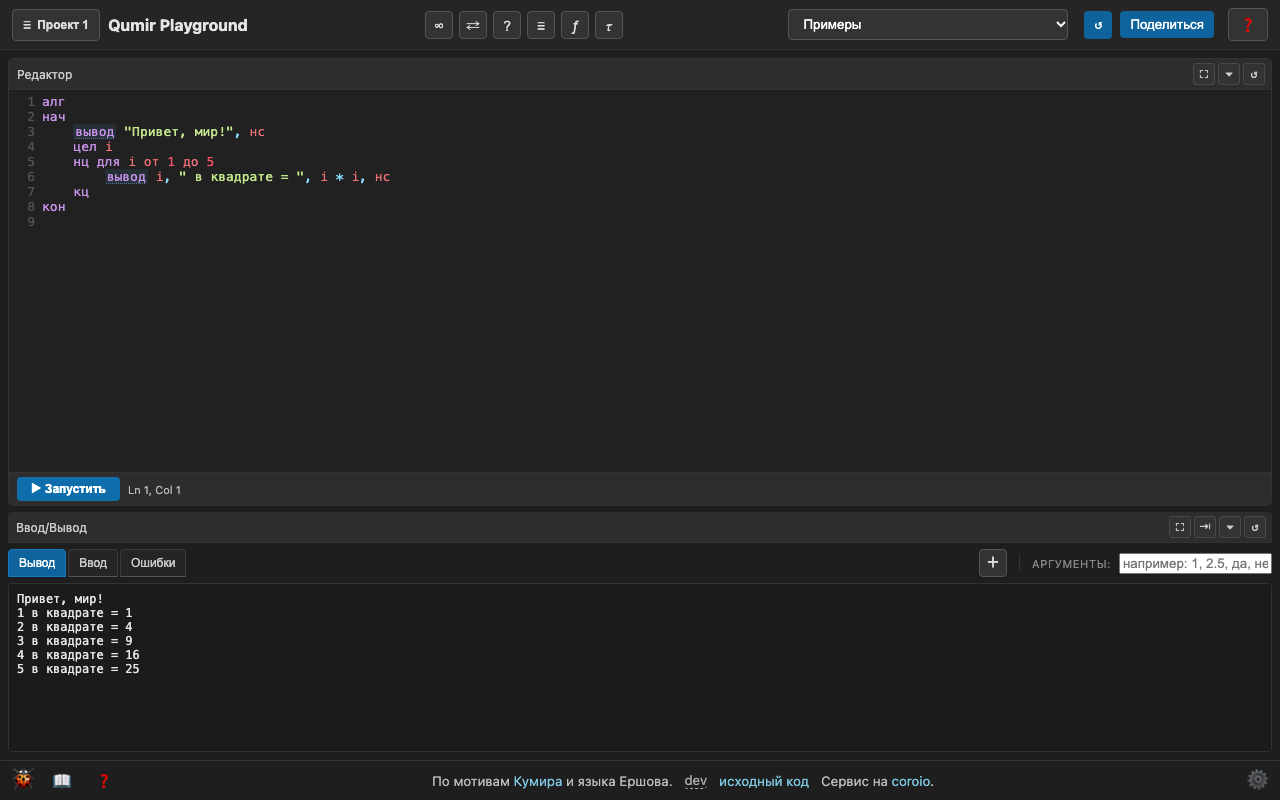Click the blue reset button beside Примеры

coord(1098,25)
